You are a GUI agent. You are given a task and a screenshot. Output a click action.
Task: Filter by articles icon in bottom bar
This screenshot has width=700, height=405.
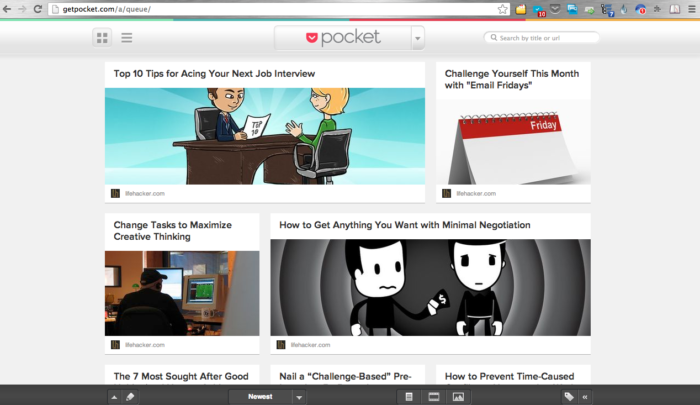409,397
